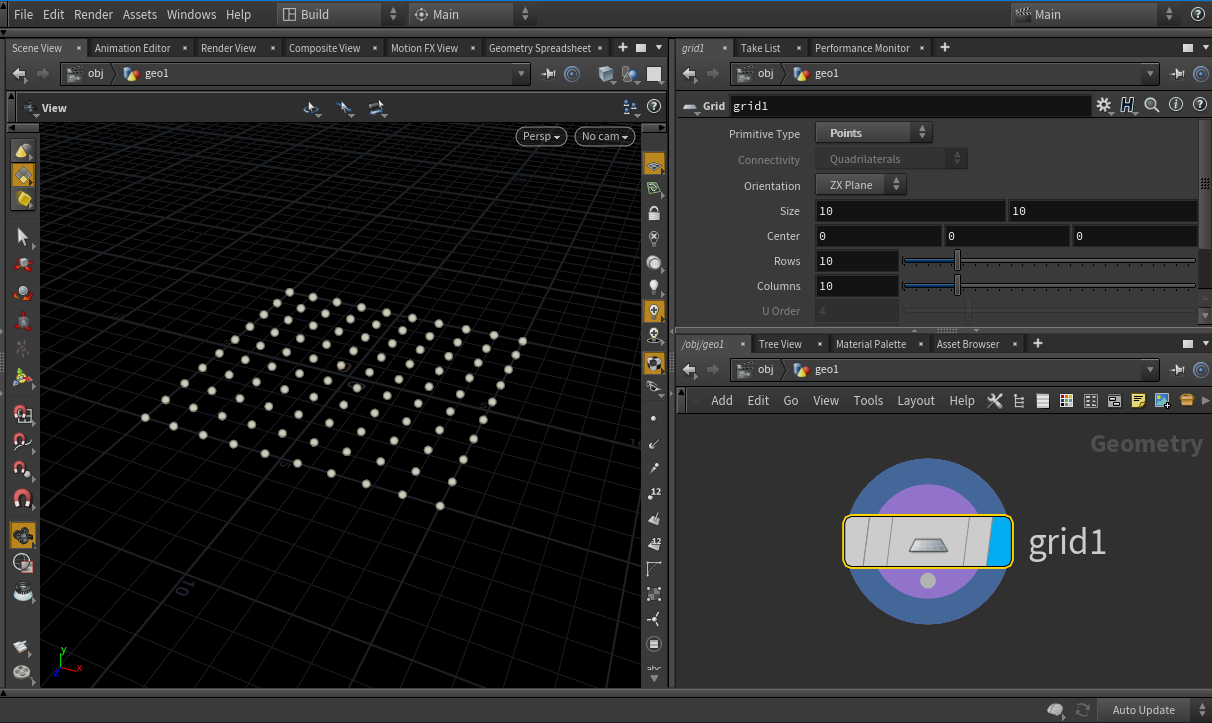The height and width of the screenshot is (723, 1212).
Task: Toggle the highlighted camera view tool button
Action: click(x=22, y=535)
